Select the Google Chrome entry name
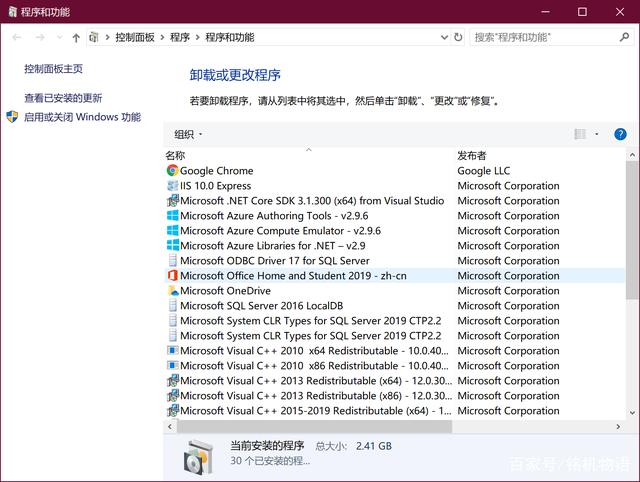 (x=217, y=171)
